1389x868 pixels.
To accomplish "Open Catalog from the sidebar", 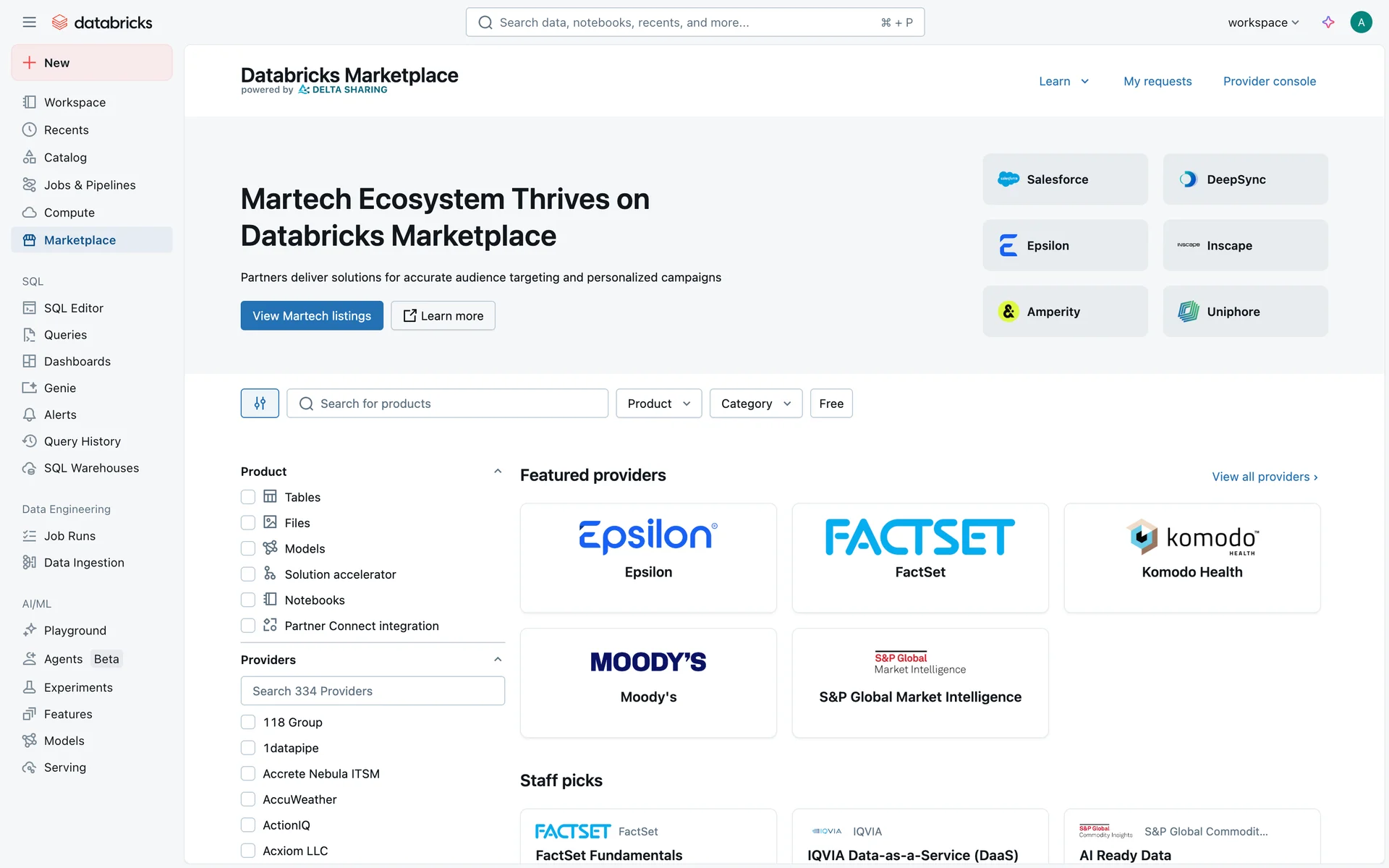I will (65, 158).
